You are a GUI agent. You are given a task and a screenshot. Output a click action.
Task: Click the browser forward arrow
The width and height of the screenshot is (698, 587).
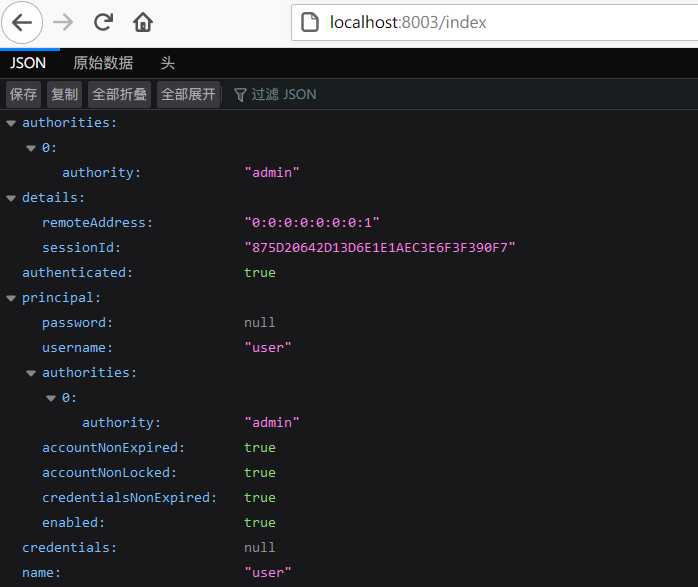point(63,22)
